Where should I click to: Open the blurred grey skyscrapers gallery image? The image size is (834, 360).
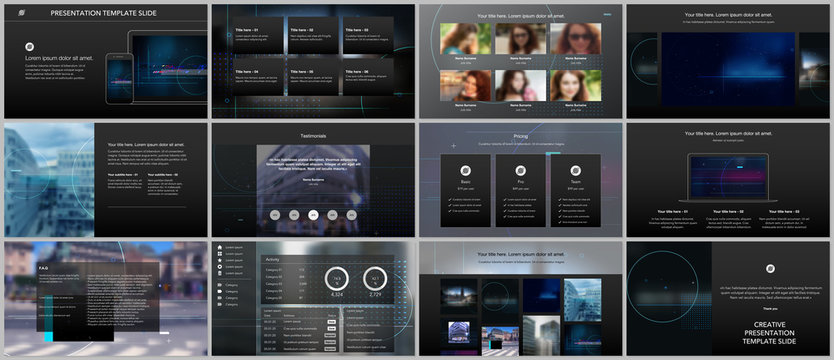point(541,335)
